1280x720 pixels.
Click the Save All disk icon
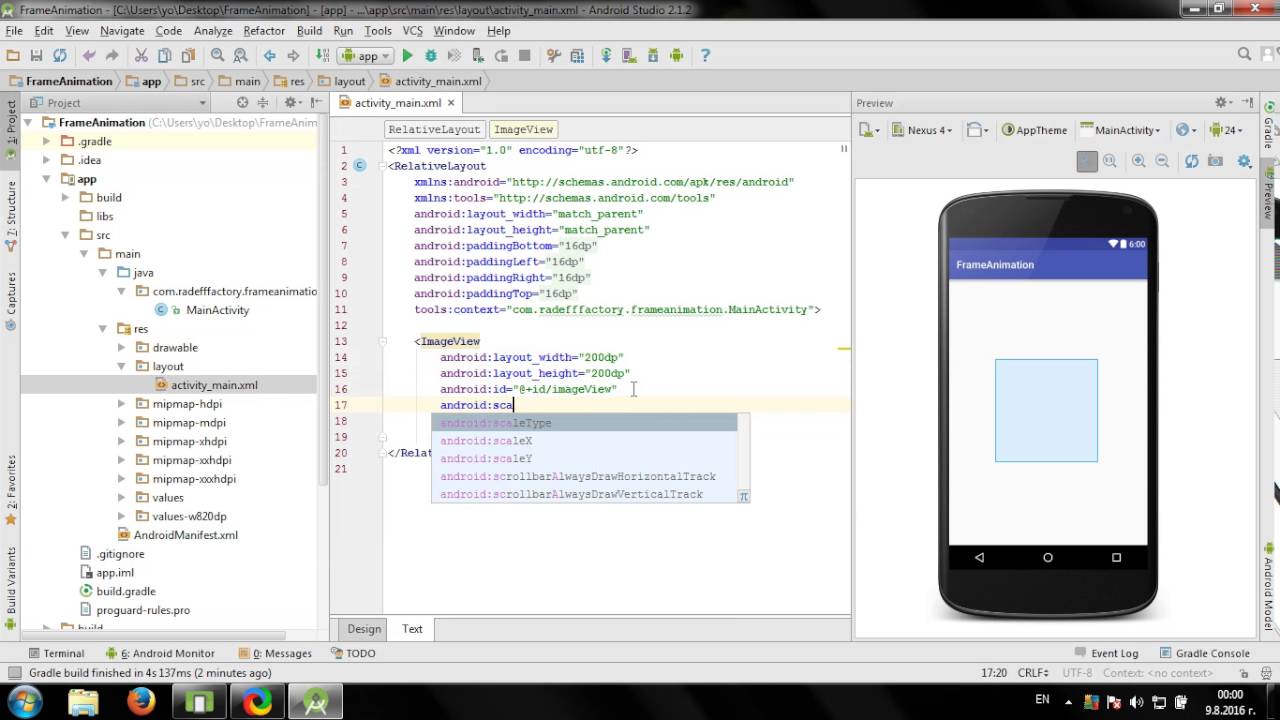coord(37,56)
